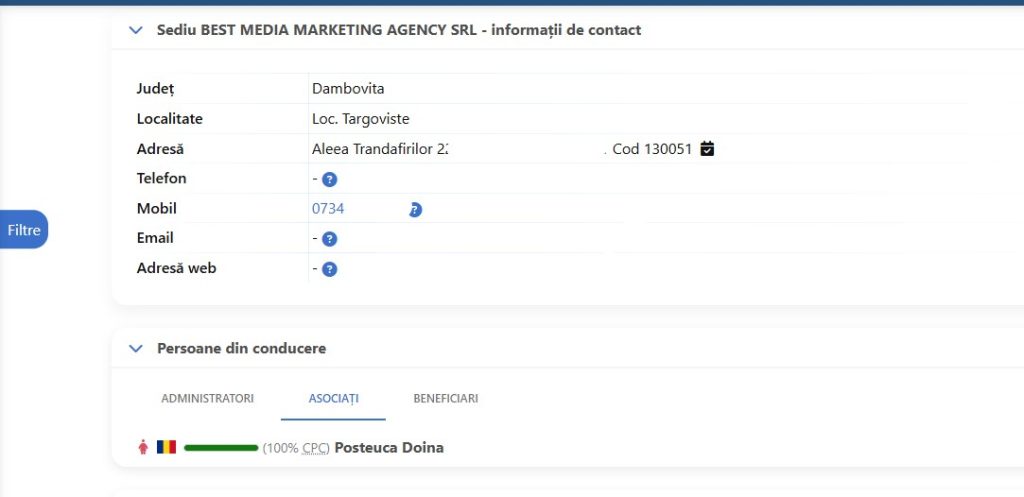Click the help icon next to Telefon
Screen dimensions: 1024x497
(329, 179)
